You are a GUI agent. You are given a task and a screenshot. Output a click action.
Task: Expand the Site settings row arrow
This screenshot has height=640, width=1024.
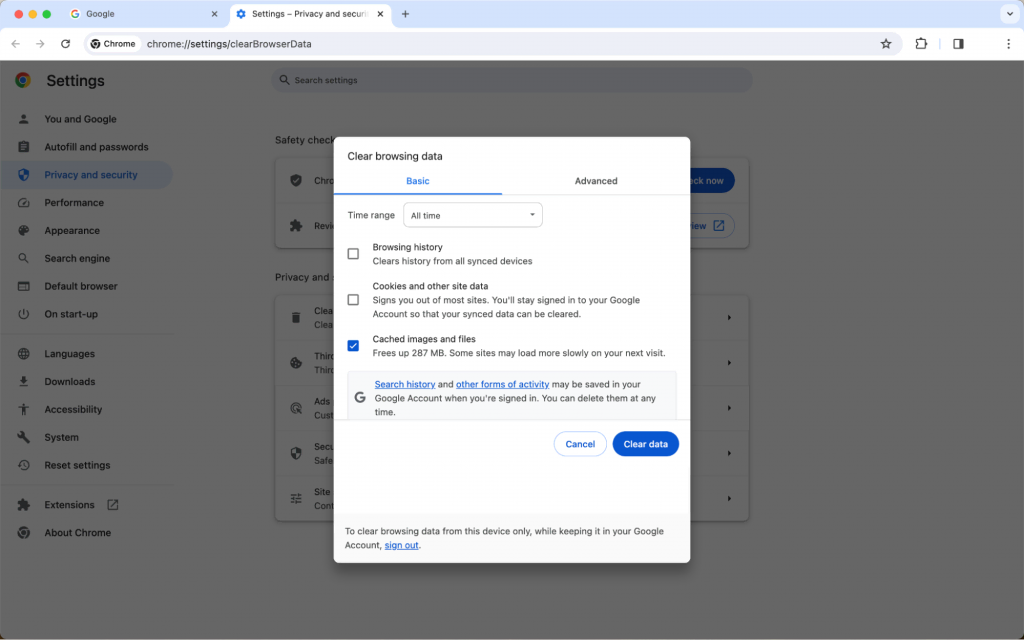[729, 498]
